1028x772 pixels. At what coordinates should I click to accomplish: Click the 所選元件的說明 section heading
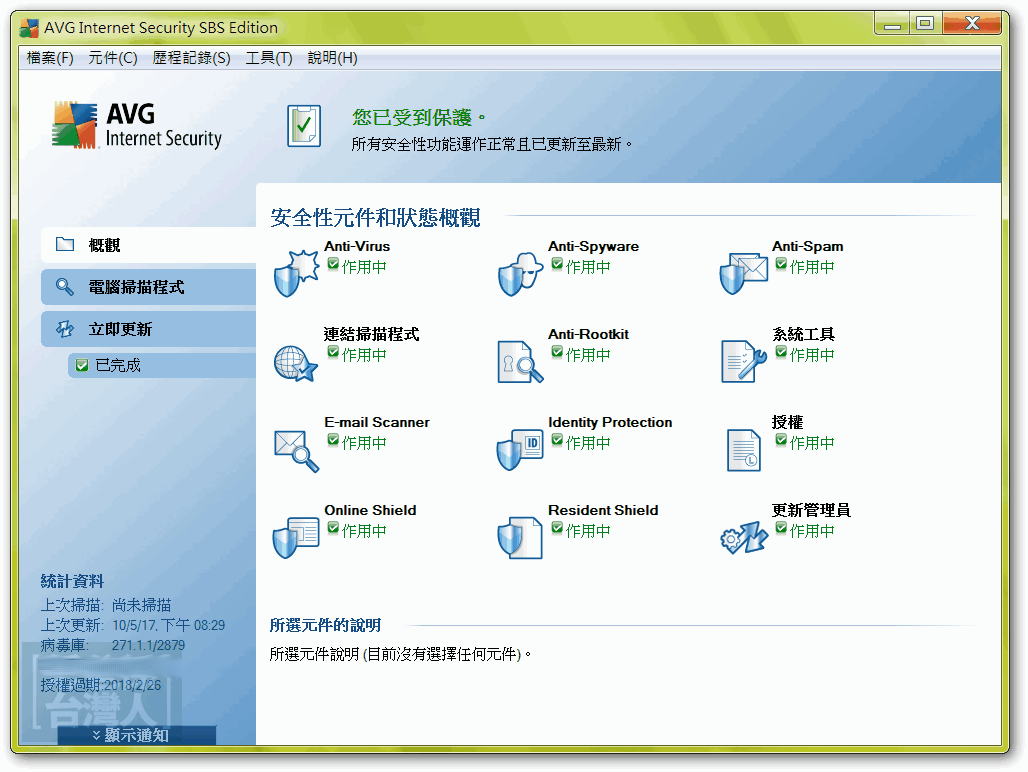point(325,625)
